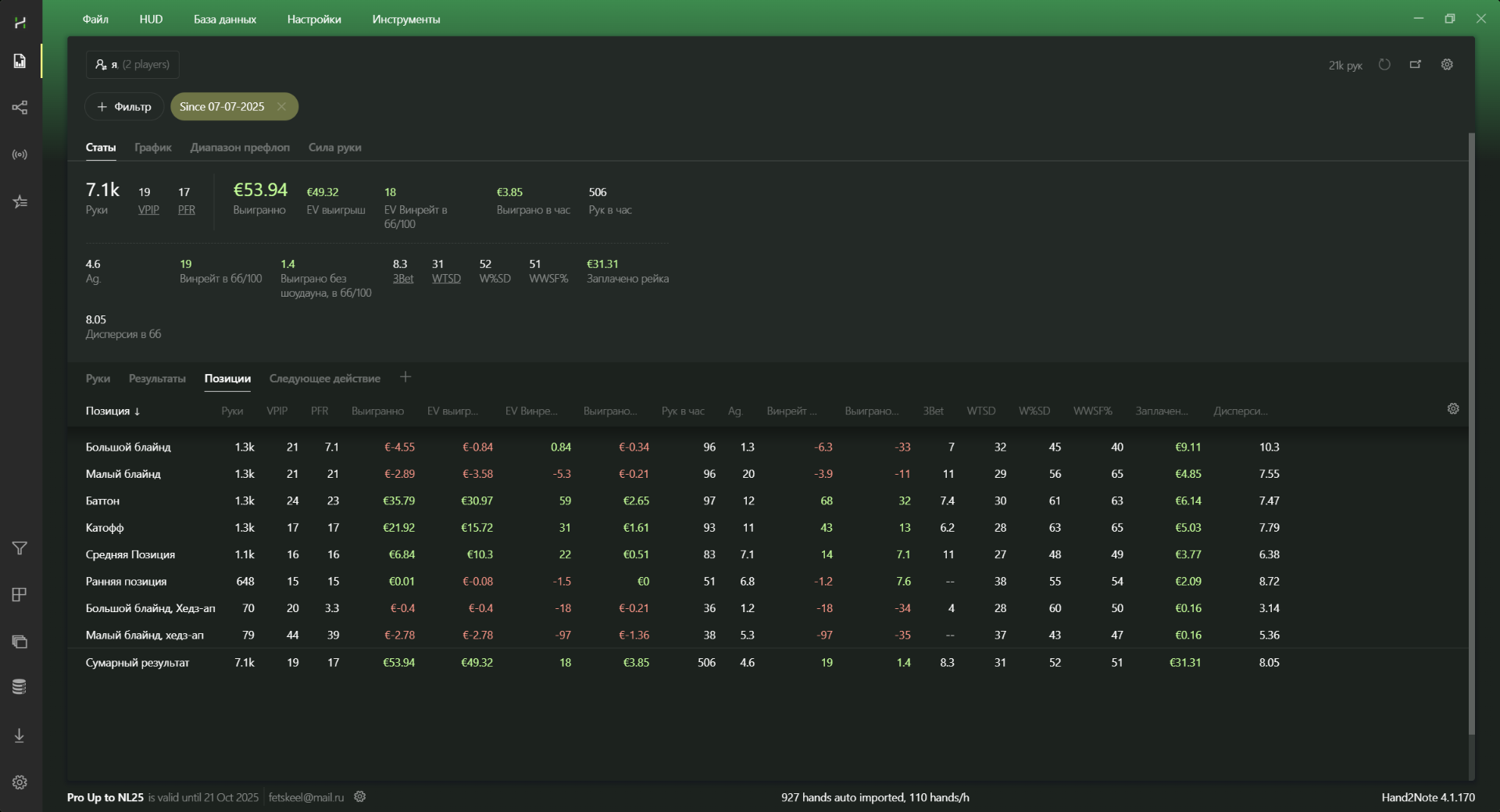Open license settings gear in status bar

(x=360, y=797)
